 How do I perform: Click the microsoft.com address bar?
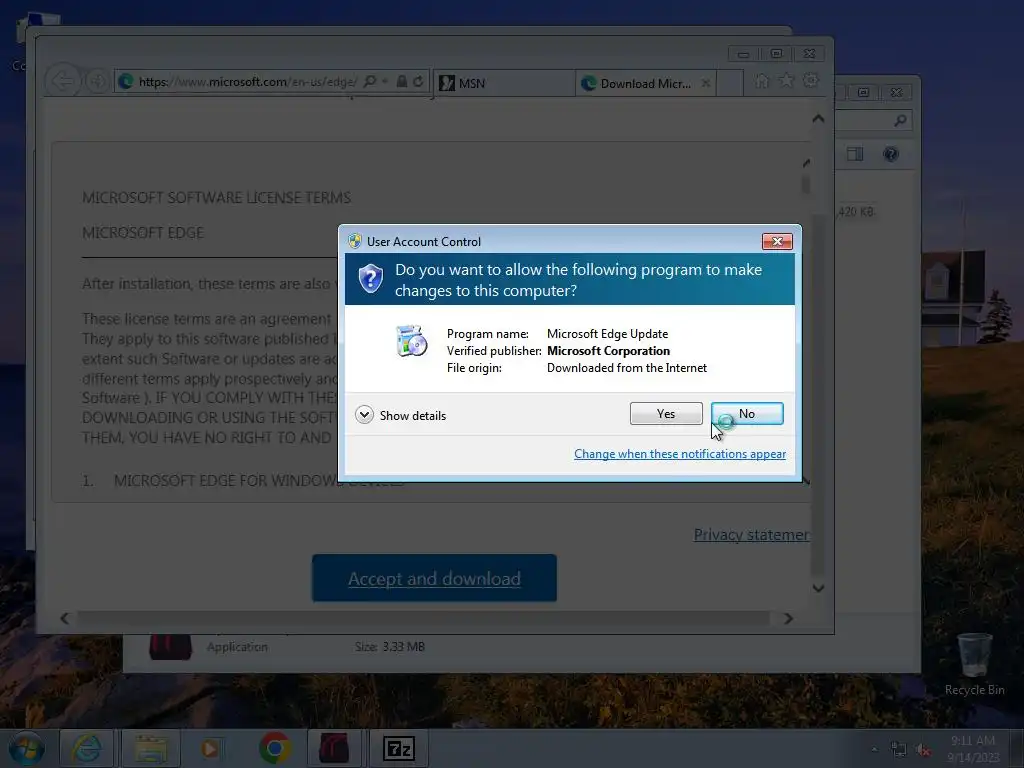pos(247,82)
